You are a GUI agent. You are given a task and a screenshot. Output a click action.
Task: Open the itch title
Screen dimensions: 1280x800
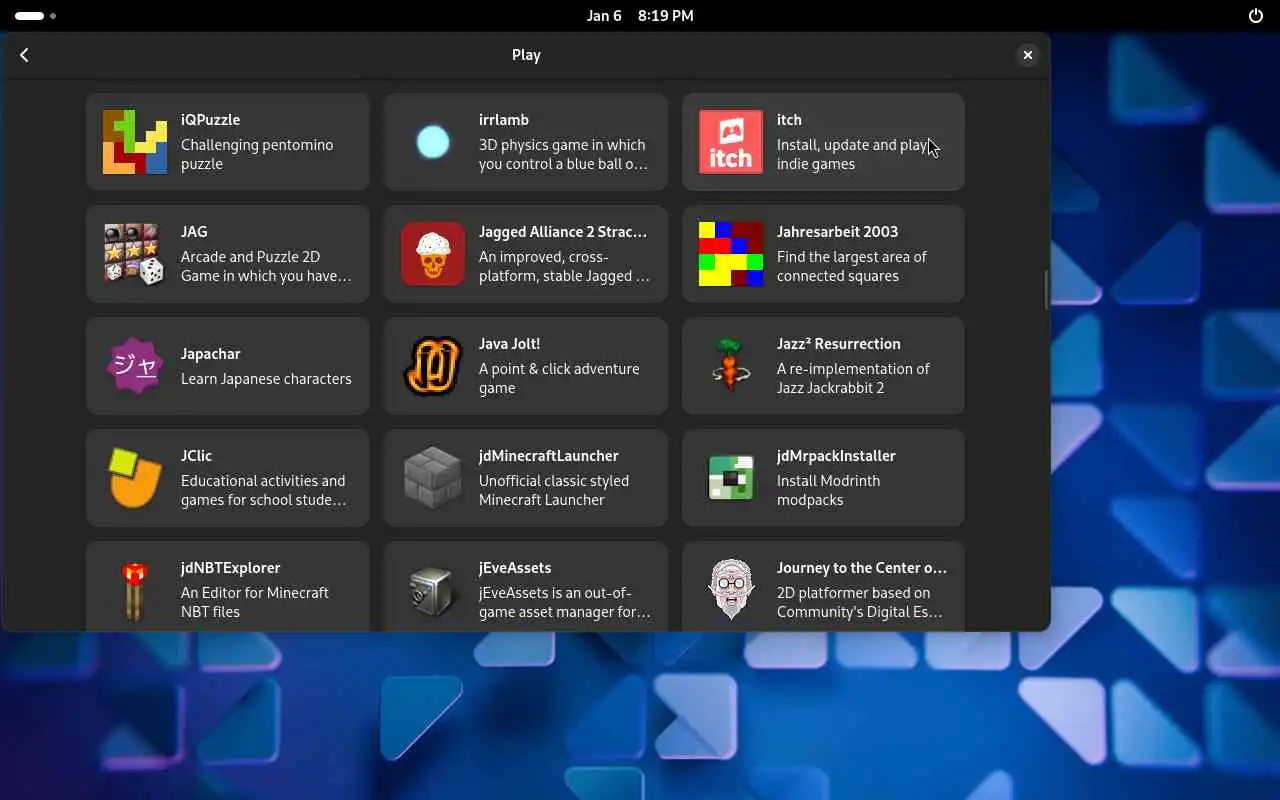click(789, 120)
